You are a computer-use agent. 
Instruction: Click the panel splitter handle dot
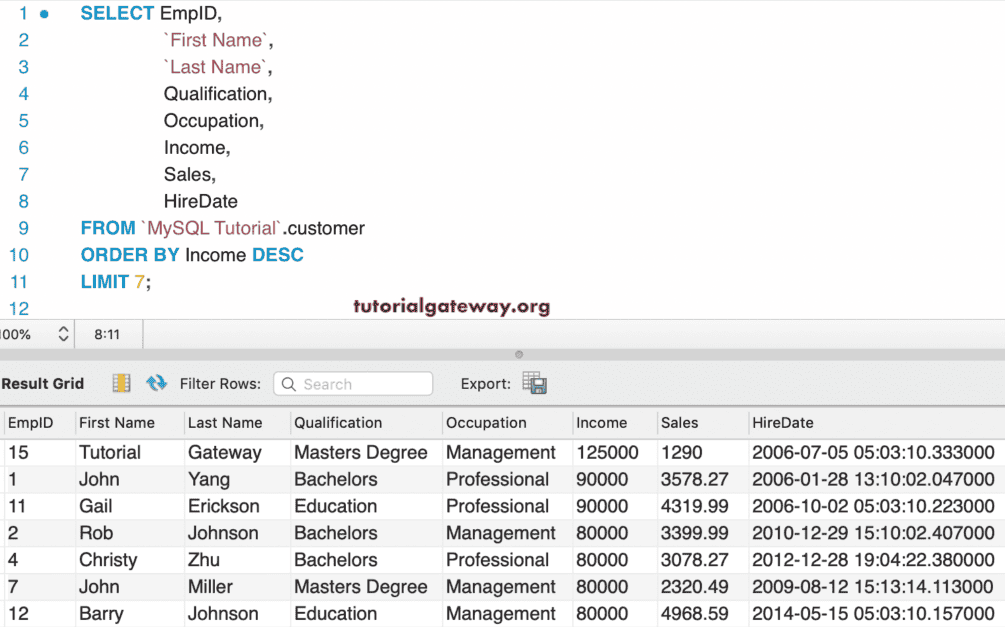tap(519, 355)
